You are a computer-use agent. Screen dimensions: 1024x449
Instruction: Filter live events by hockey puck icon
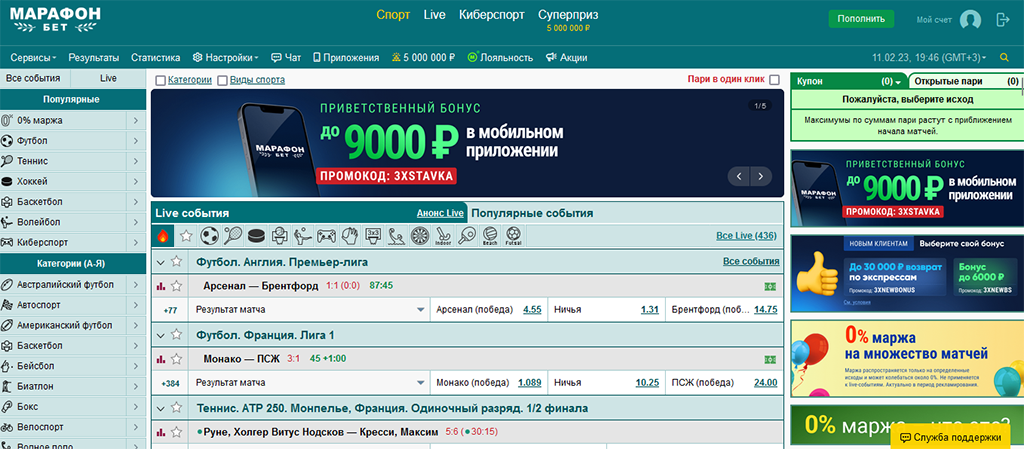(257, 236)
